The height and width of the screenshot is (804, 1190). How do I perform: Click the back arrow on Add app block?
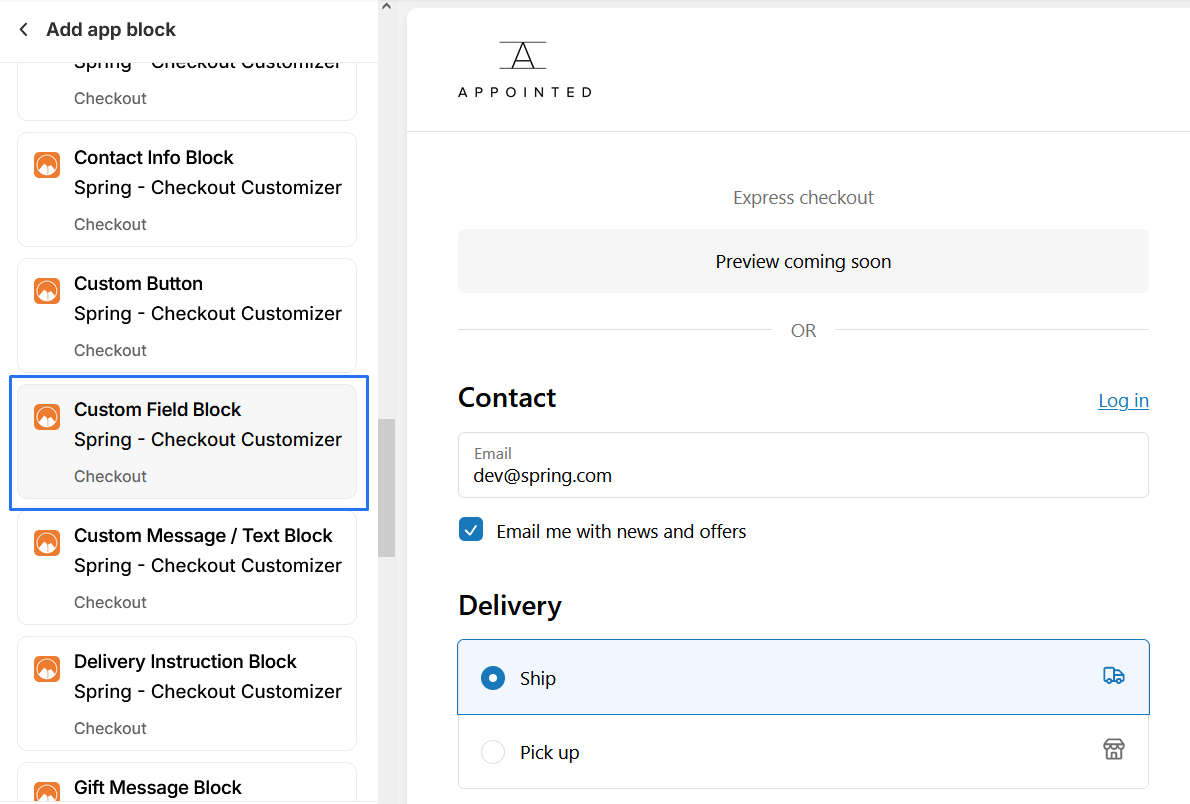(22, 29)
